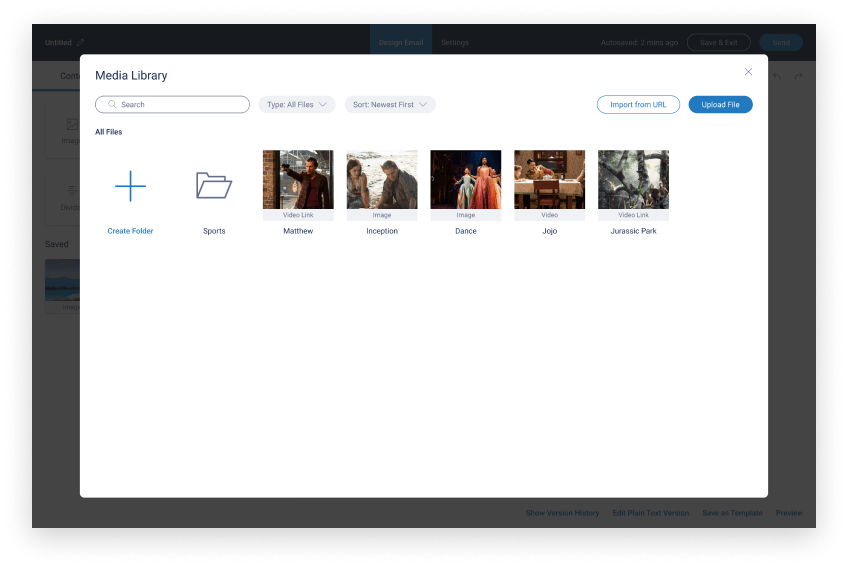Click the Show Version History link
The height and width of the screenshot is (568, 848).
coord(562,513)
